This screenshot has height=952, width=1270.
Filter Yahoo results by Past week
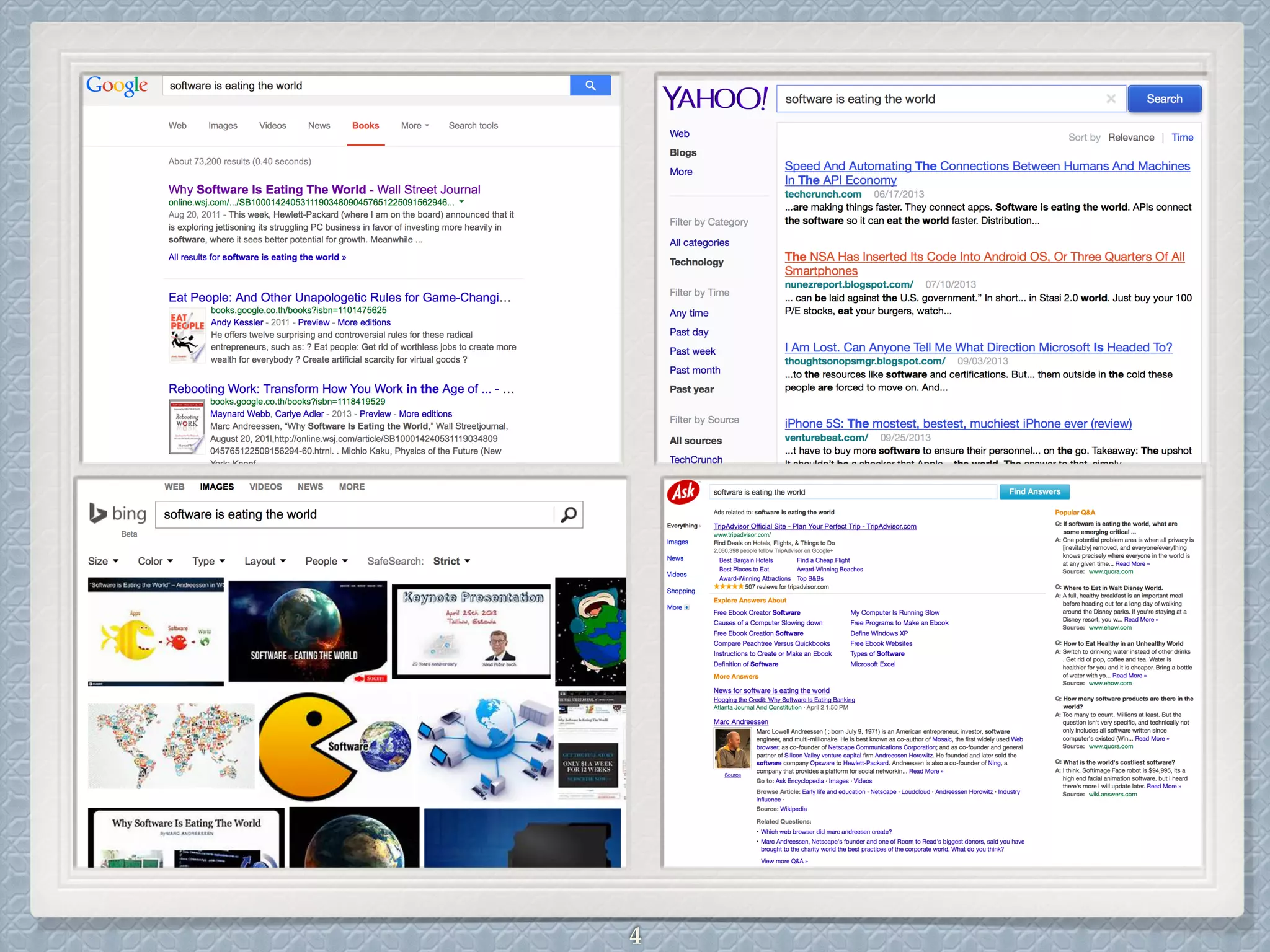pos(692,351)
